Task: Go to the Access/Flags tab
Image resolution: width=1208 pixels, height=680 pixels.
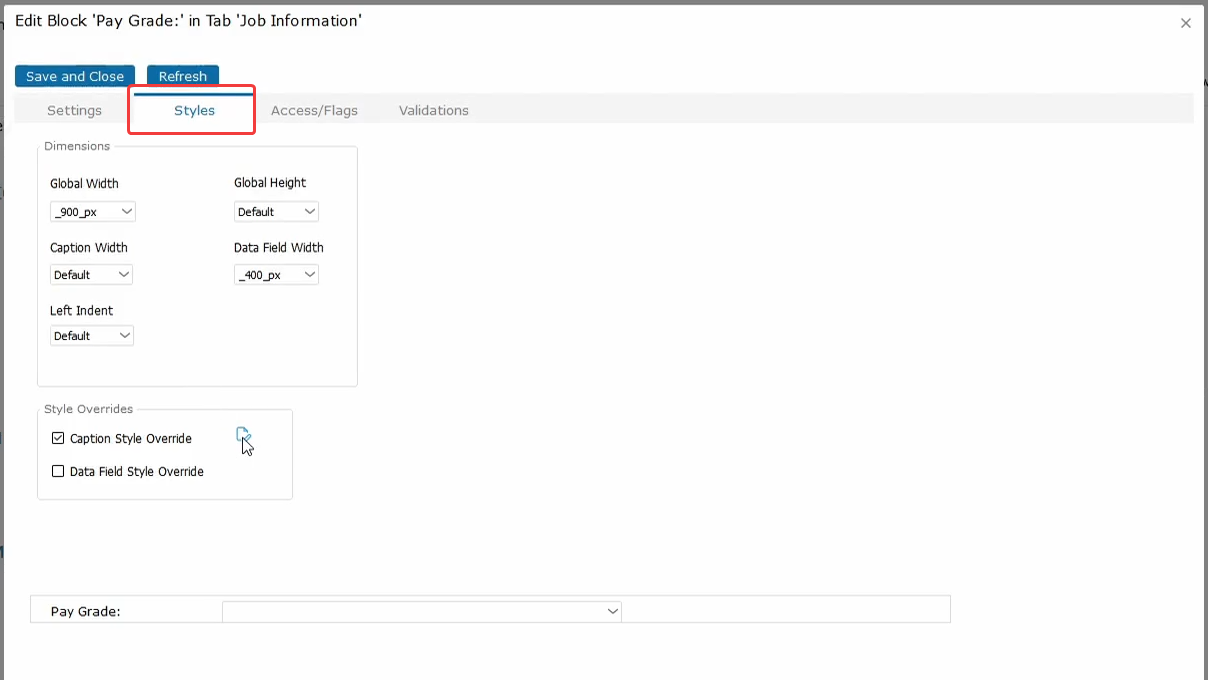Action: pos(314,110)
